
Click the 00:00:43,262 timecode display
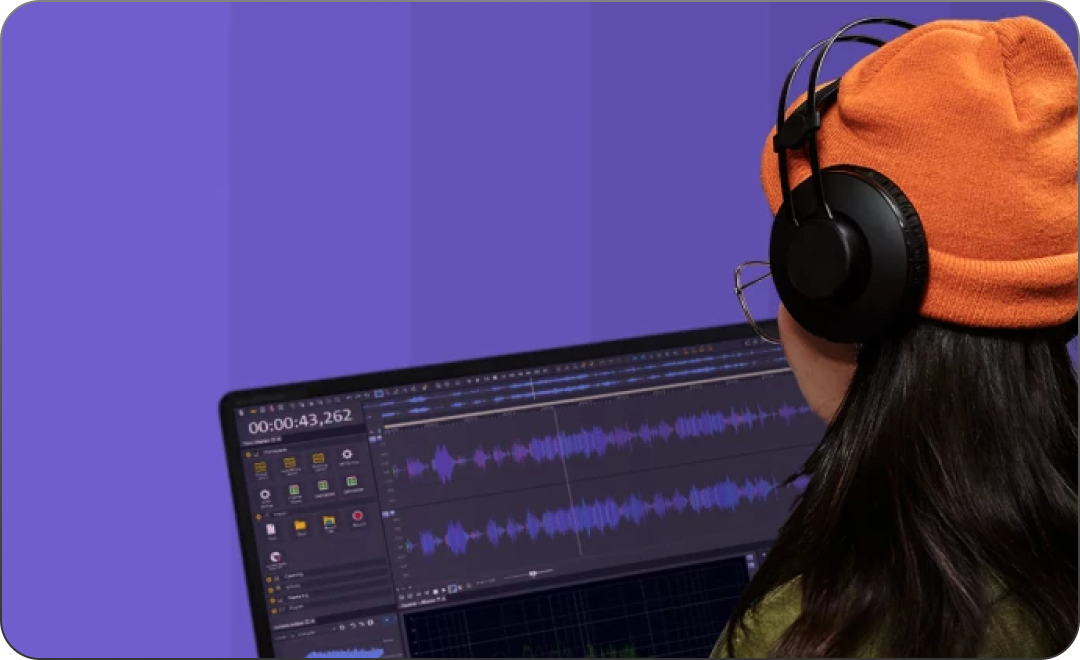(x=300, y=421)
